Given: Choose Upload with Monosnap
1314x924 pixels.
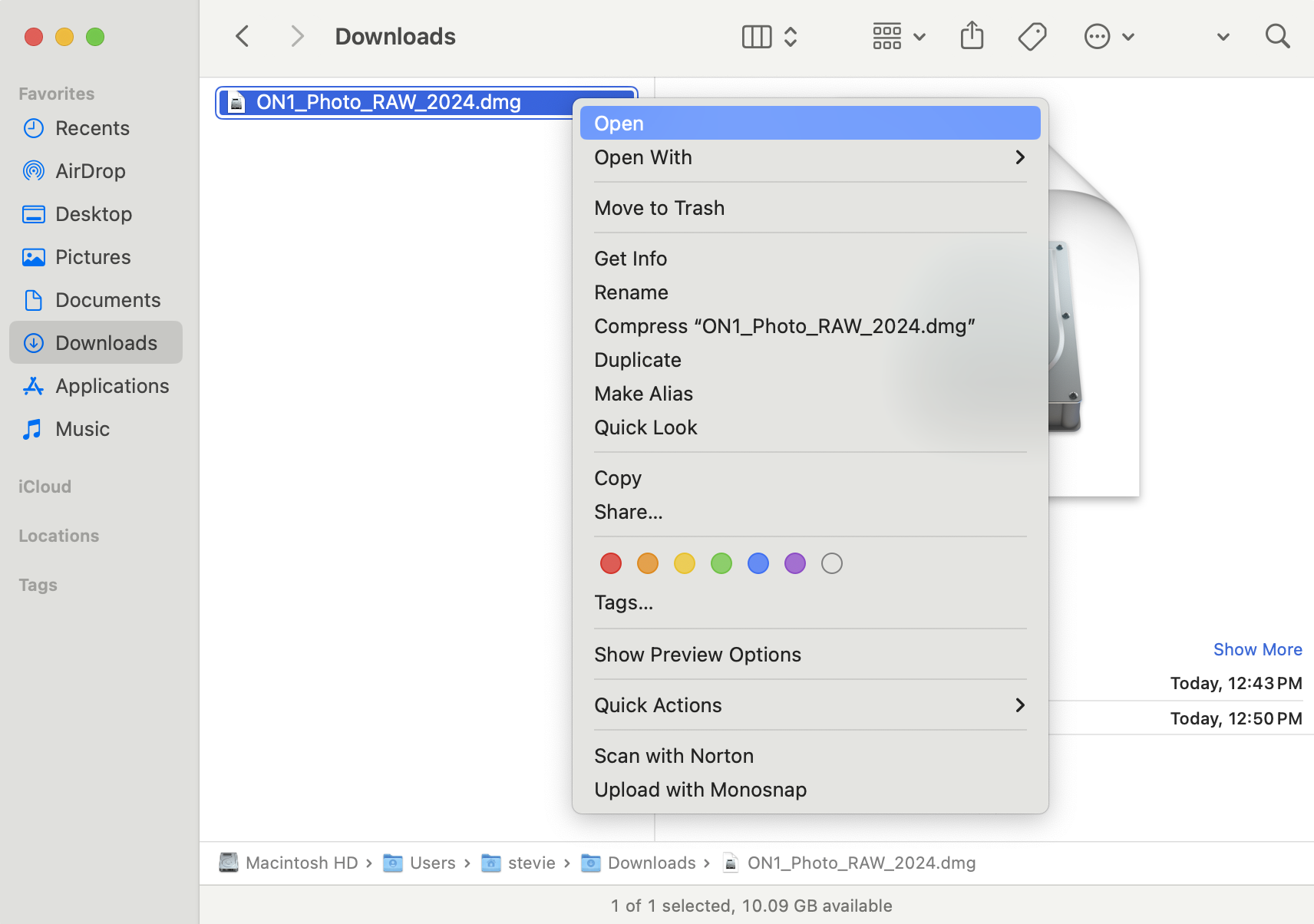Looking at the screenshot, I should [x=811, y=790].
